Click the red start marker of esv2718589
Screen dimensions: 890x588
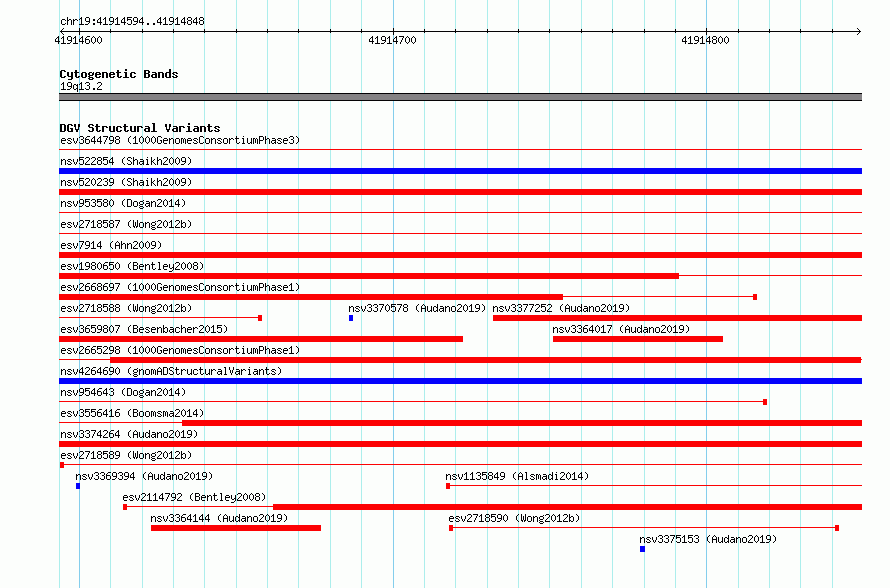point(62,465)
